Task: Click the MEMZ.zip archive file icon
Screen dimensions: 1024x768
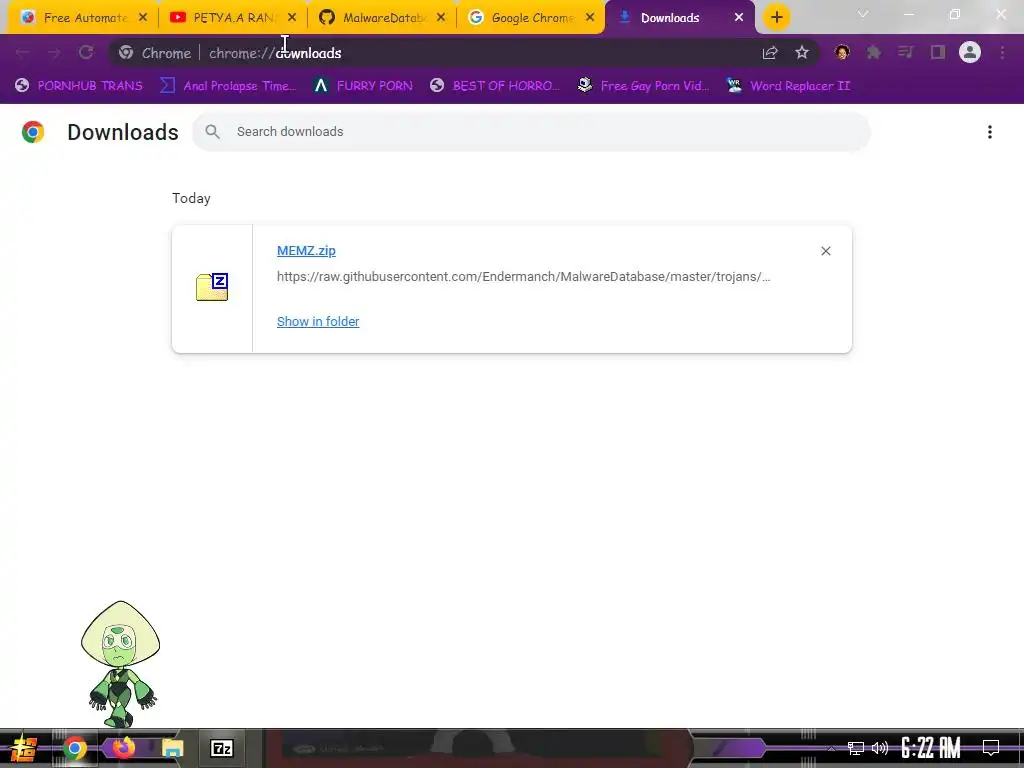Action: click(212, 287)
